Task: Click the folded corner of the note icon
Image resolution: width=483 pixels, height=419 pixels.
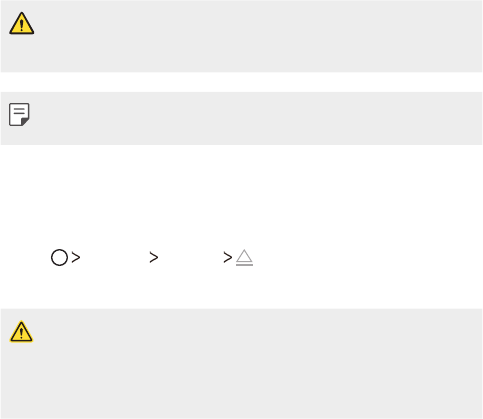Action: pos(26,122)
